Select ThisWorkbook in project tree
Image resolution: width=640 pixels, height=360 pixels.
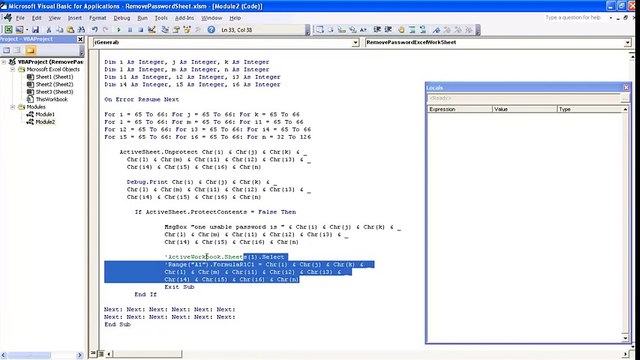pyautogui.click(x=47, y=99)
